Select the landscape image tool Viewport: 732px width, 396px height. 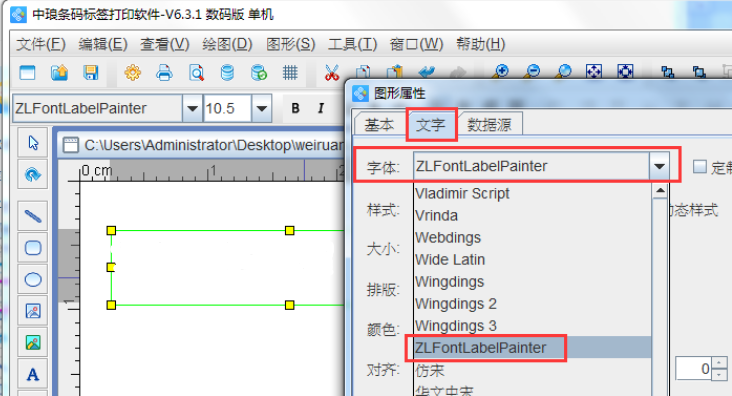point(33,343)
